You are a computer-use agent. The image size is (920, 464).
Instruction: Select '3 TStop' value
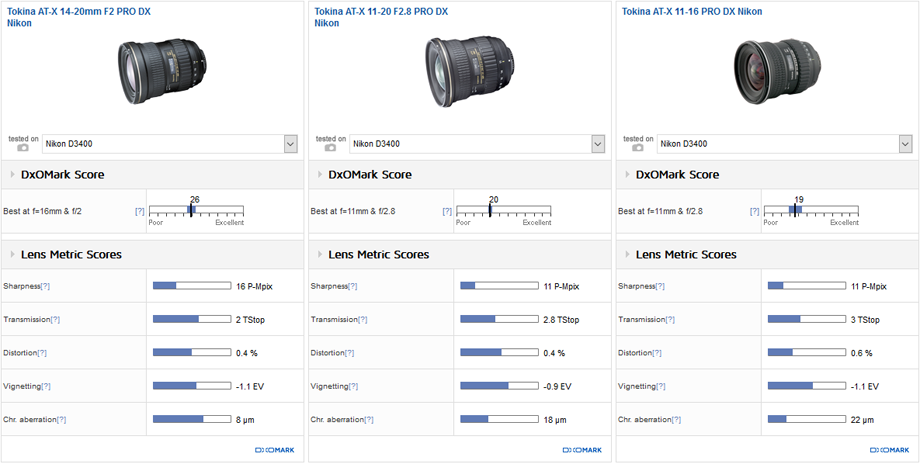[865, 320]
